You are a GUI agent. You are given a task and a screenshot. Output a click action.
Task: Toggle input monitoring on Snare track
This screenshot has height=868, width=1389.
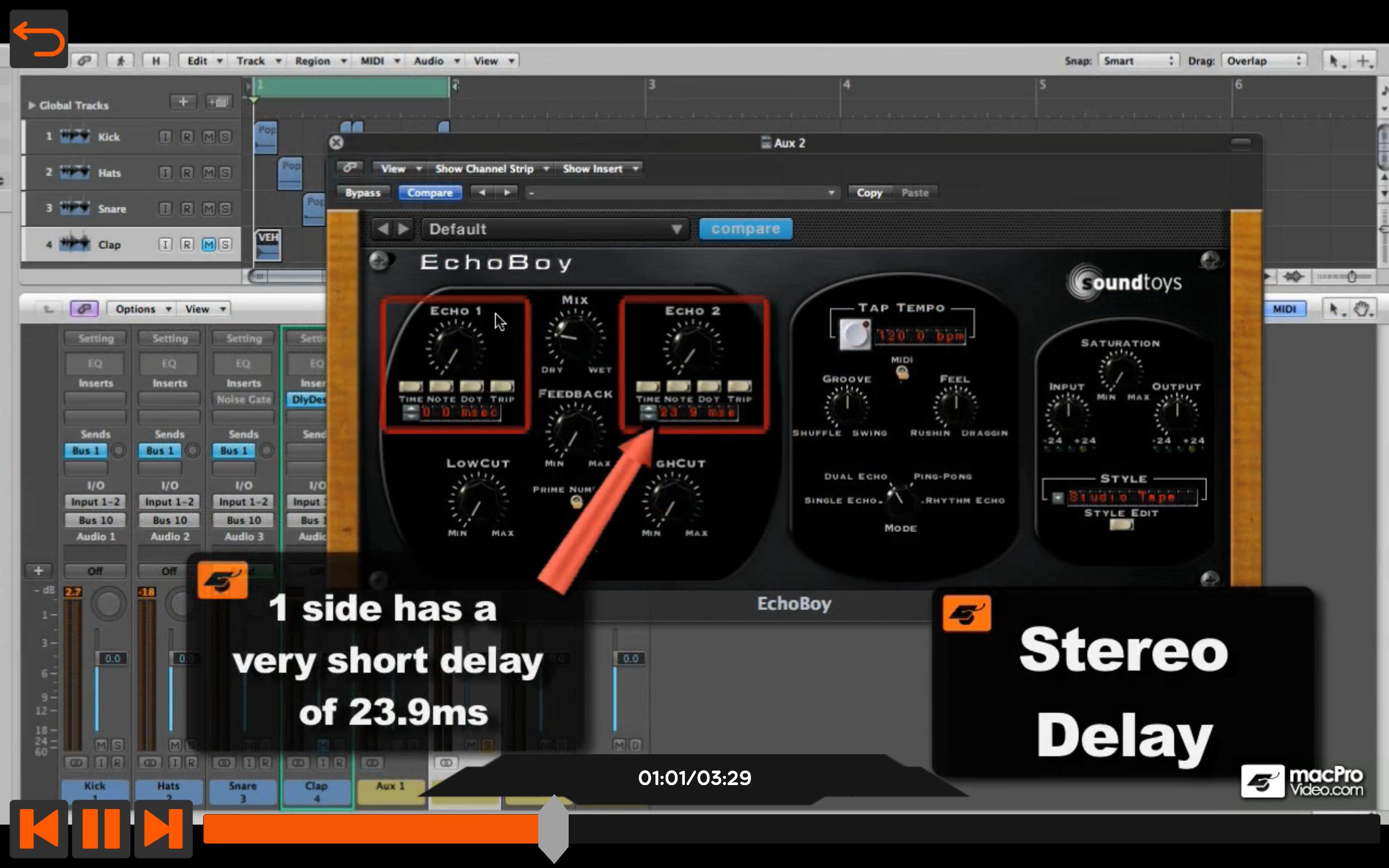click(x=165, y=208)
